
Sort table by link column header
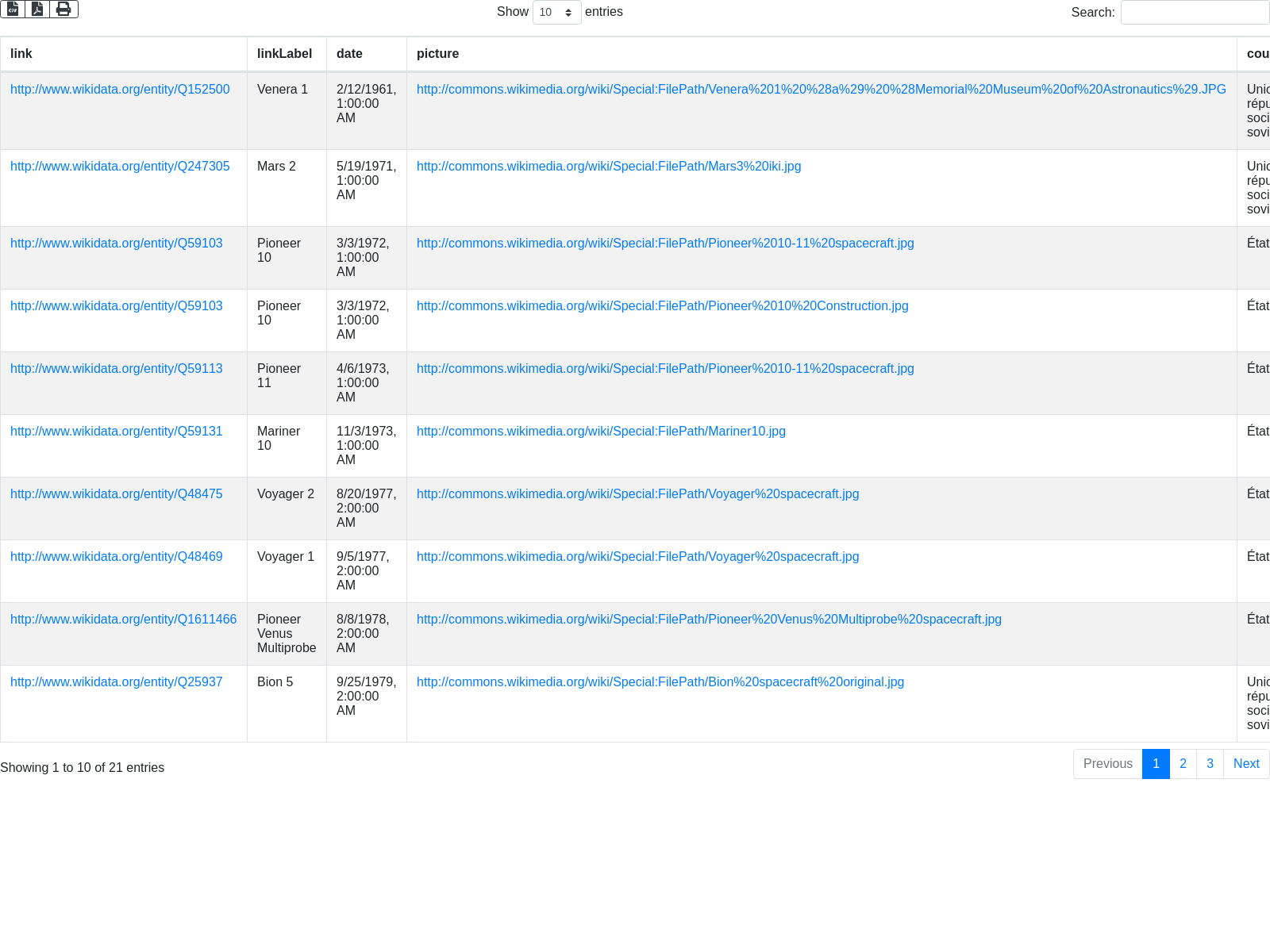(x=21, y=54)
